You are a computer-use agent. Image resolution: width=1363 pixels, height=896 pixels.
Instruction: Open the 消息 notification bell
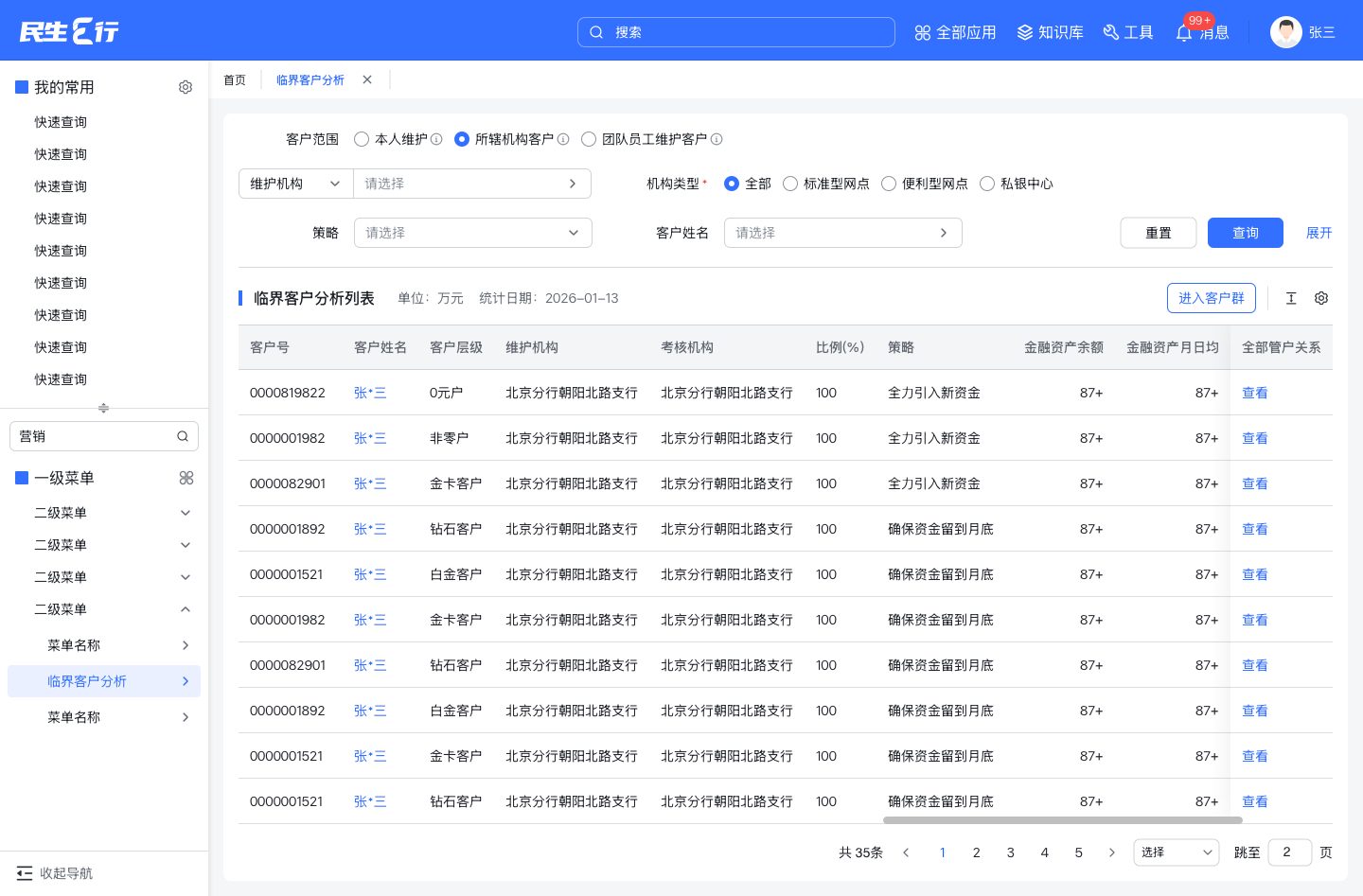(1184, 33)
